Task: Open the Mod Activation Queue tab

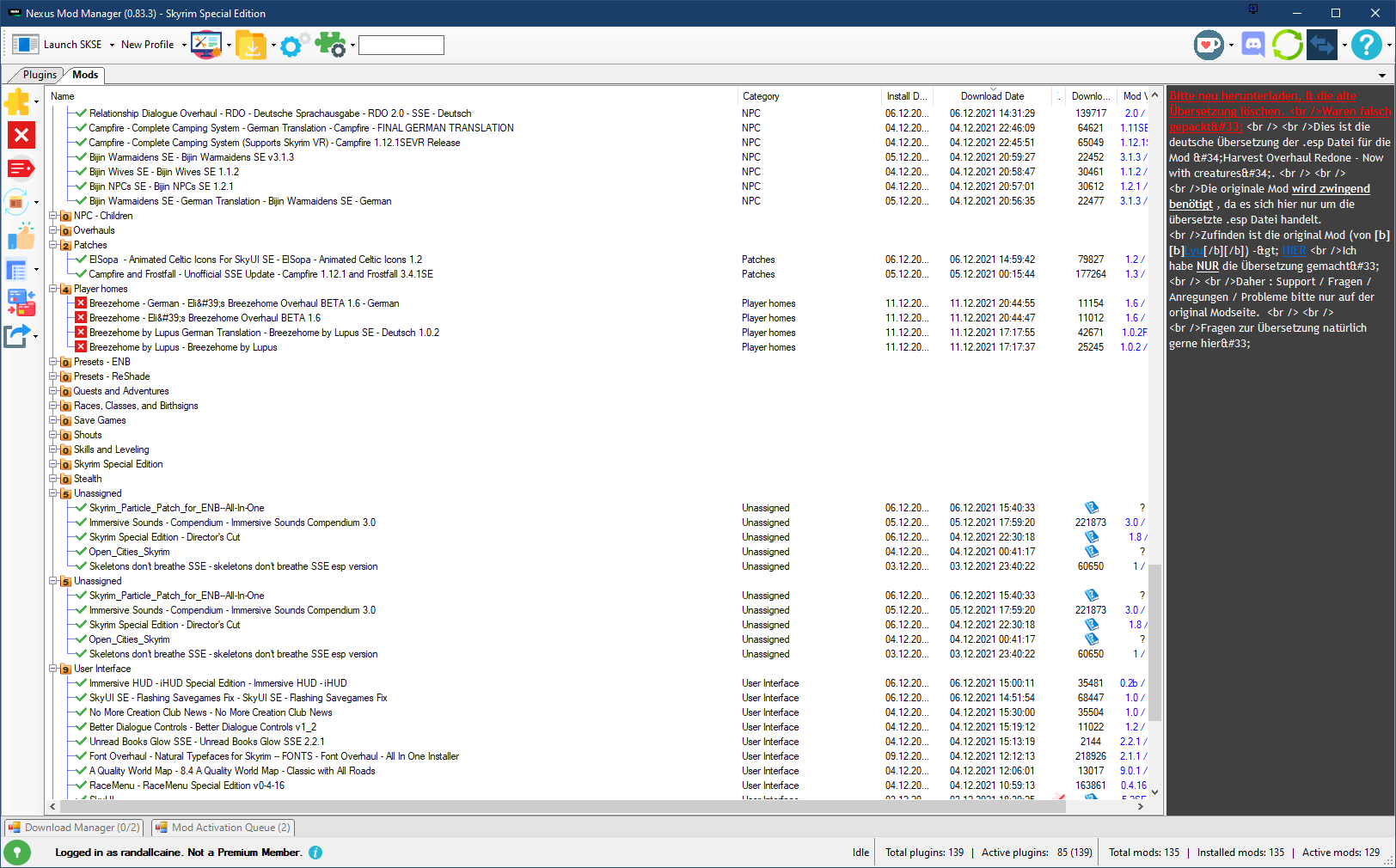Action: tap(223, 828)
